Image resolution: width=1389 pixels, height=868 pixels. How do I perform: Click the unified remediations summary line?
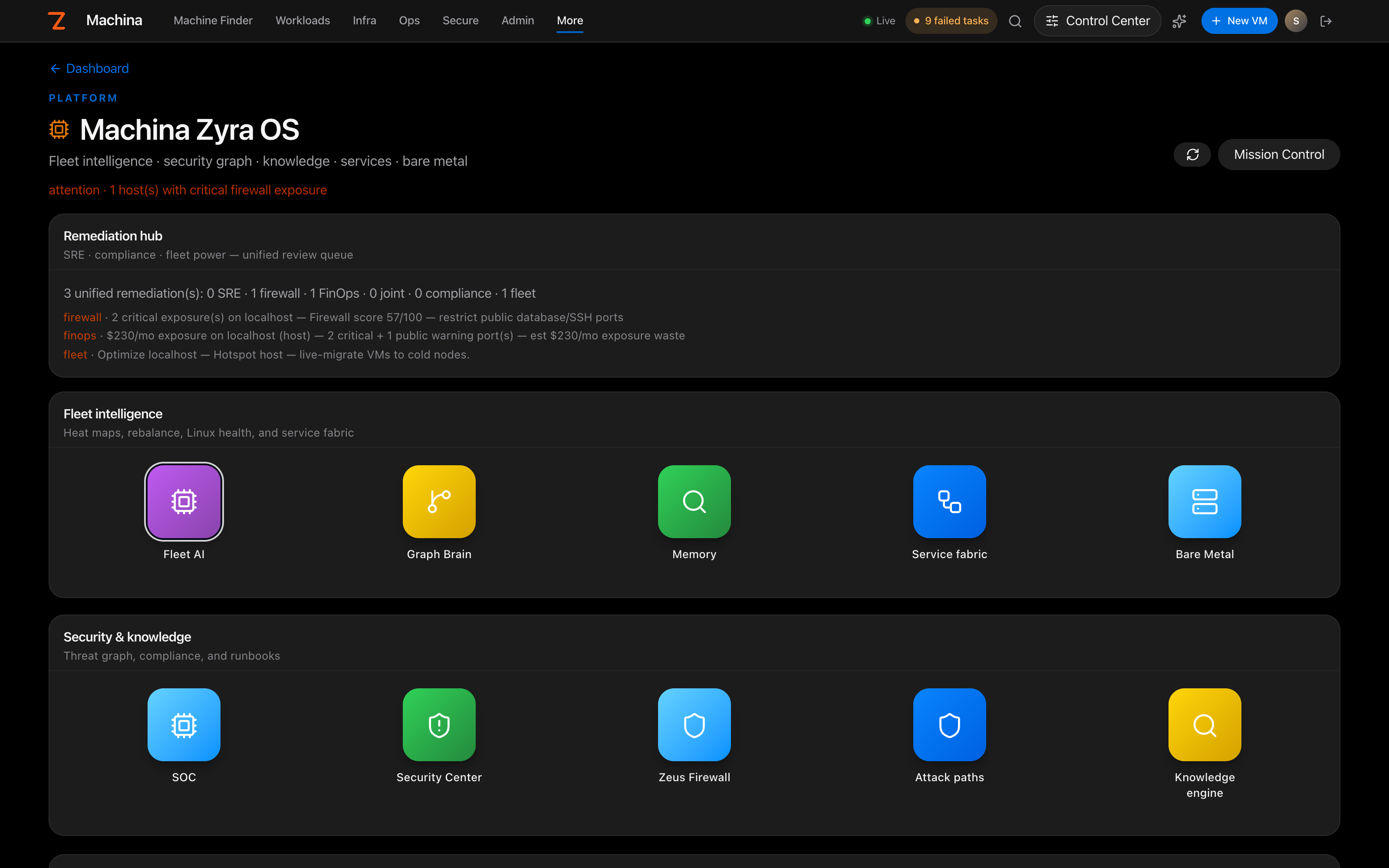click(299, 293)
